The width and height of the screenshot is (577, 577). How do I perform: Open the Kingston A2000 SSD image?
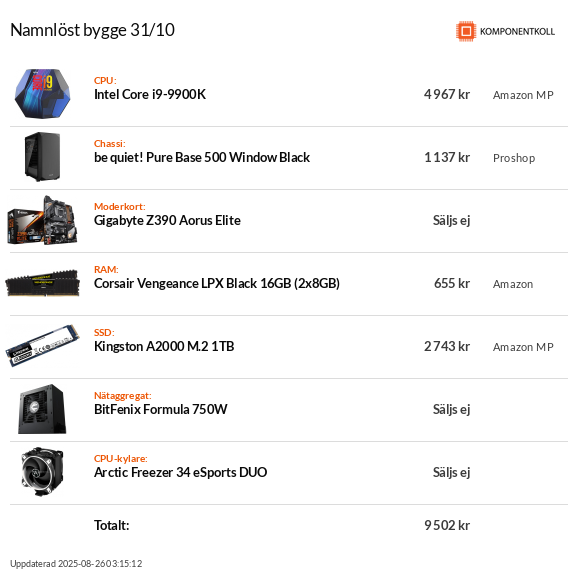(x=42, y=346)
